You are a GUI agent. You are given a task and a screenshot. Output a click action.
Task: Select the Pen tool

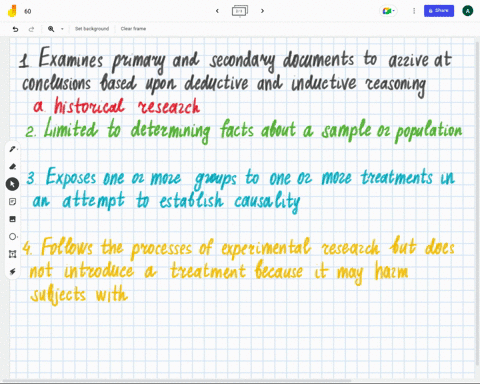(x=13, y=149)
